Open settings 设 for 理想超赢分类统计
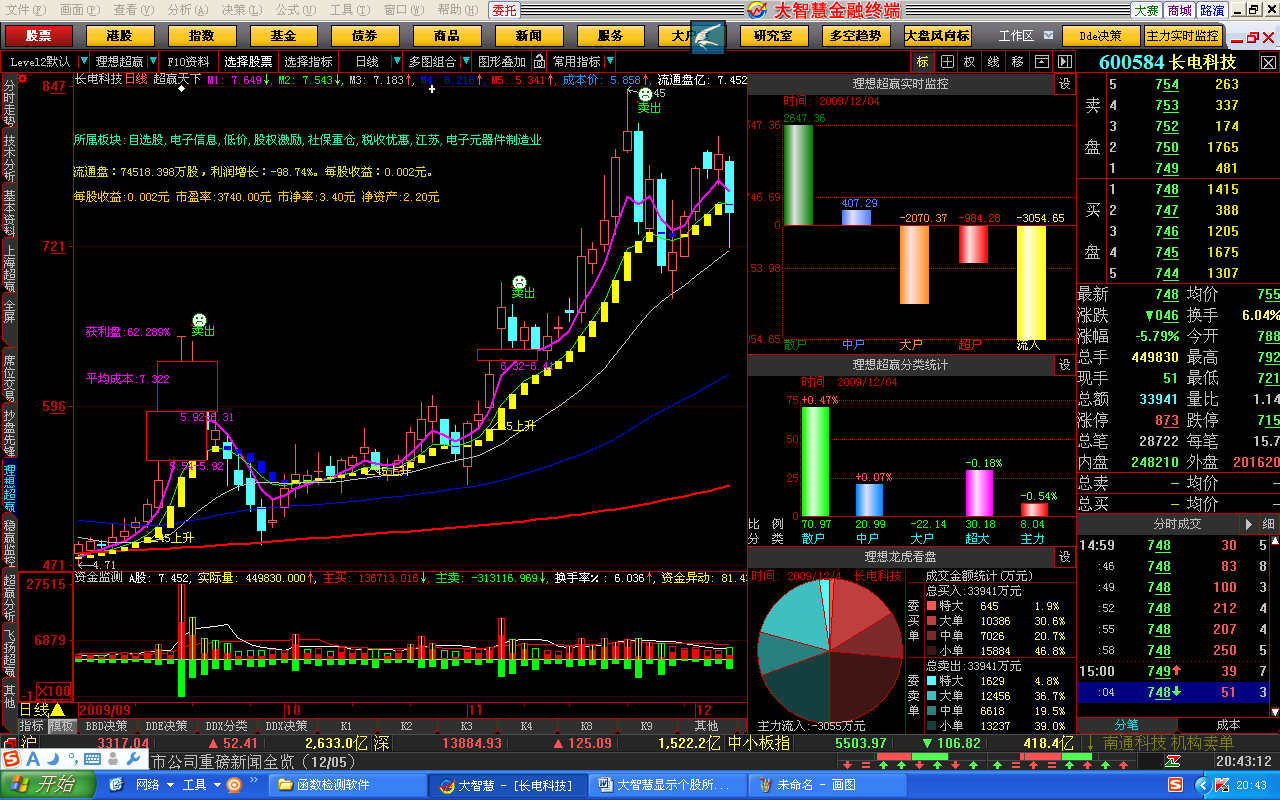The width and height of the screenshot is (1280, 800). coord(1065,365)
